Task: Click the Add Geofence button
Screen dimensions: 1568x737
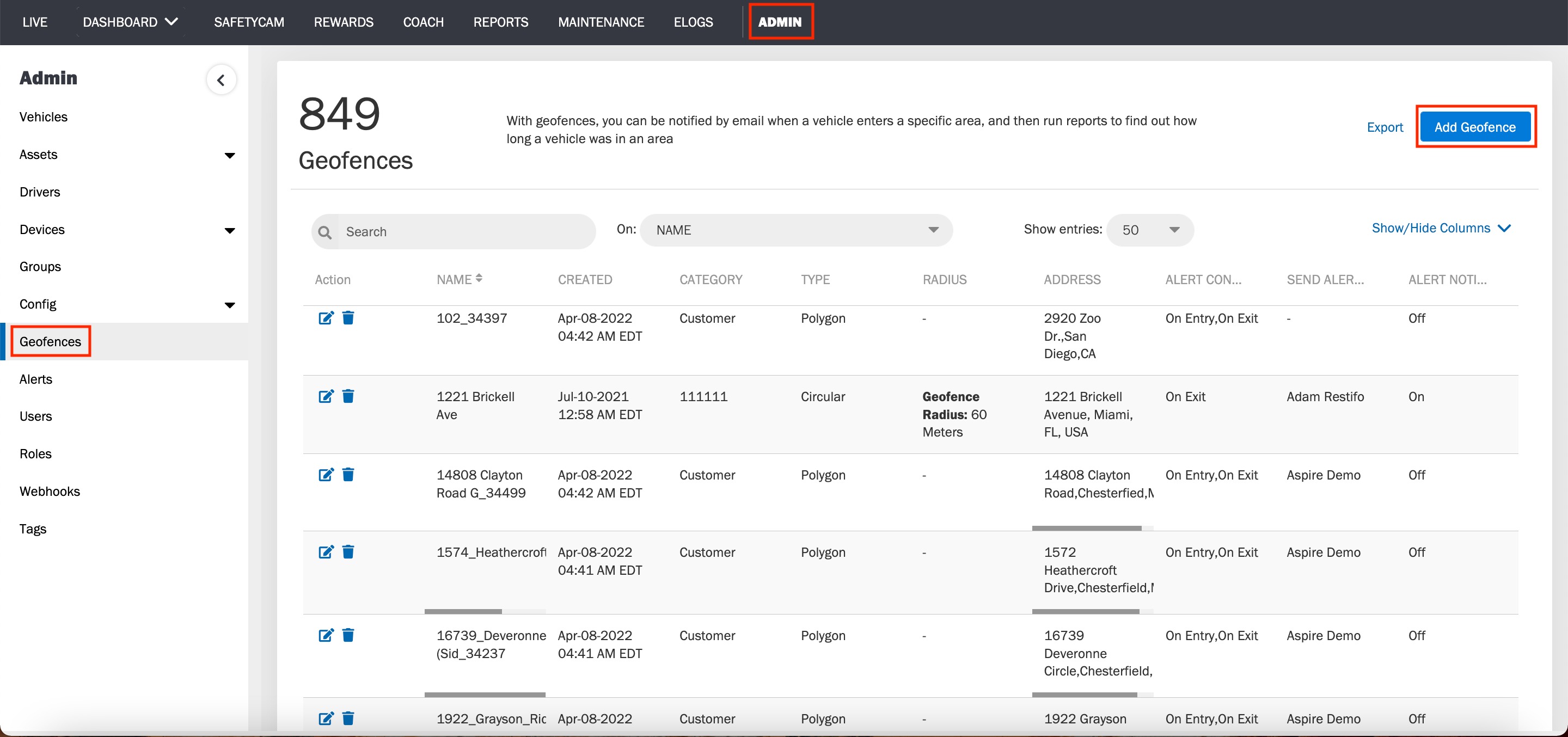Action: (x=1474, y=127)
